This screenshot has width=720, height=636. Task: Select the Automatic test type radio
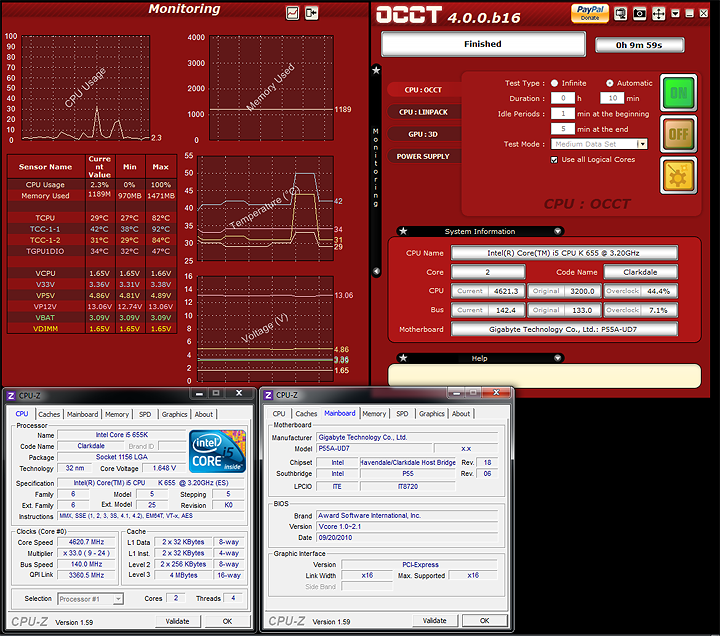609,83
